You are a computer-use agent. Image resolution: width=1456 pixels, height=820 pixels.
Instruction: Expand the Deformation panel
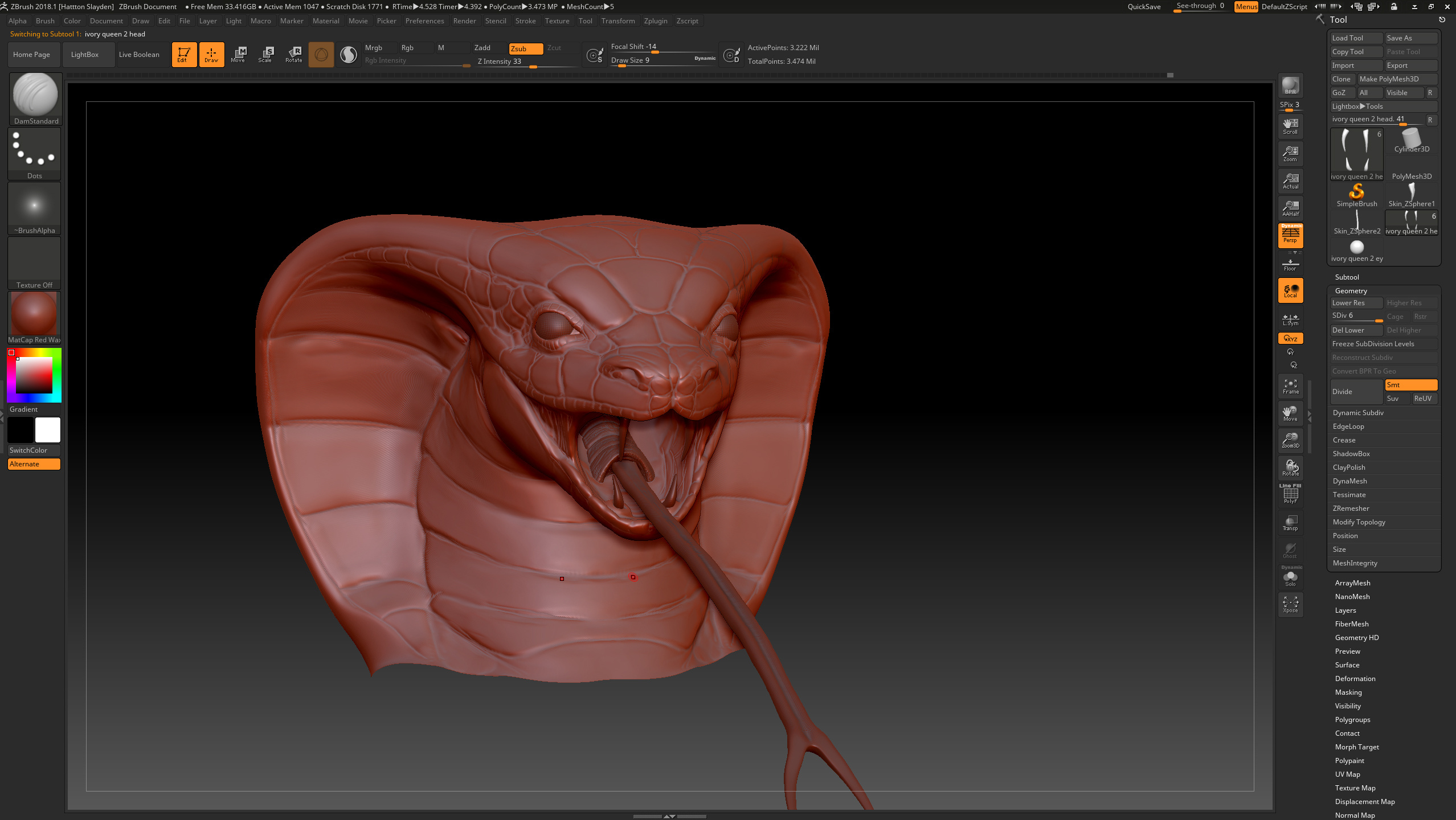click(x=1355, y=679)
